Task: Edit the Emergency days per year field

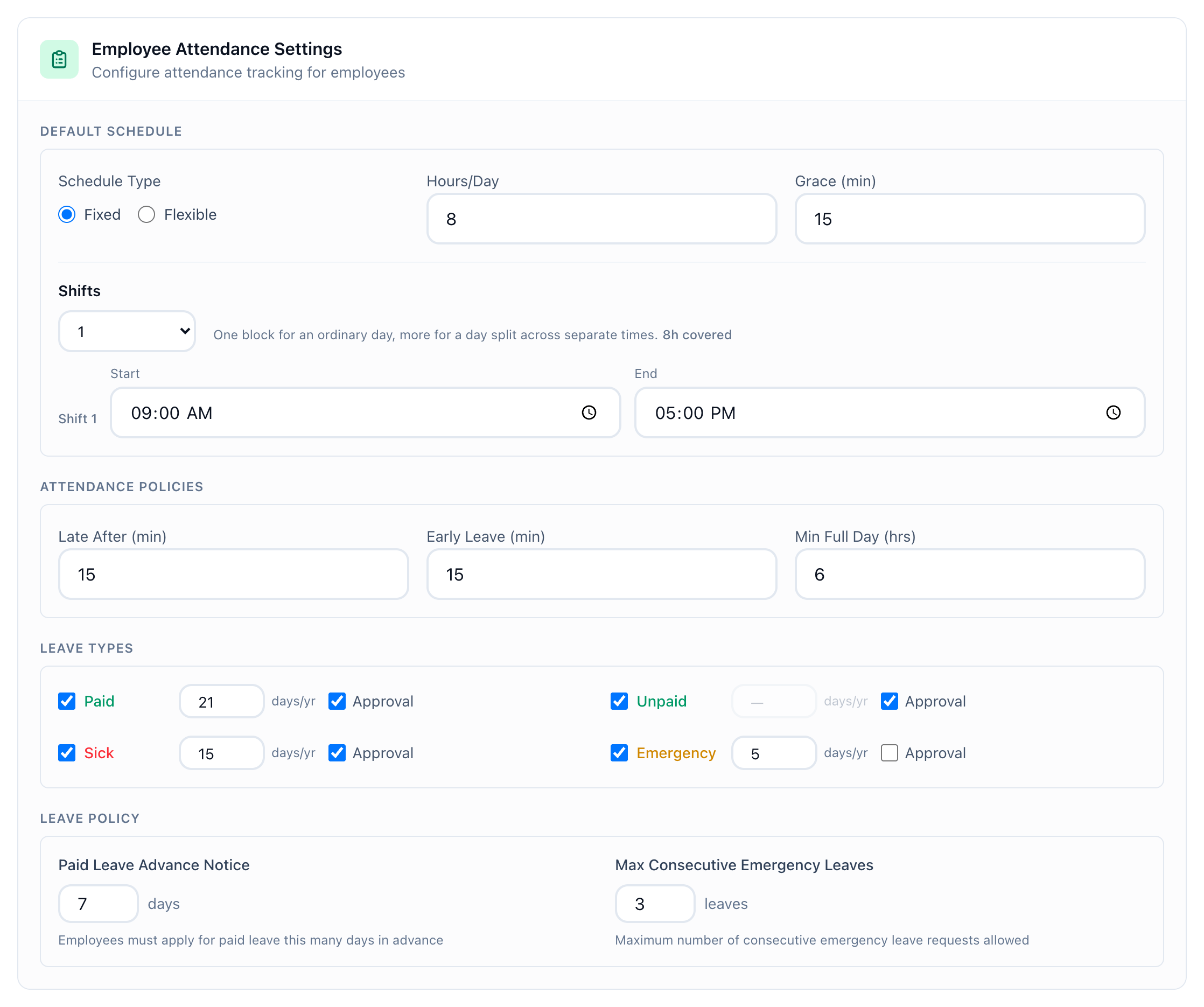Action: point(774,753)
